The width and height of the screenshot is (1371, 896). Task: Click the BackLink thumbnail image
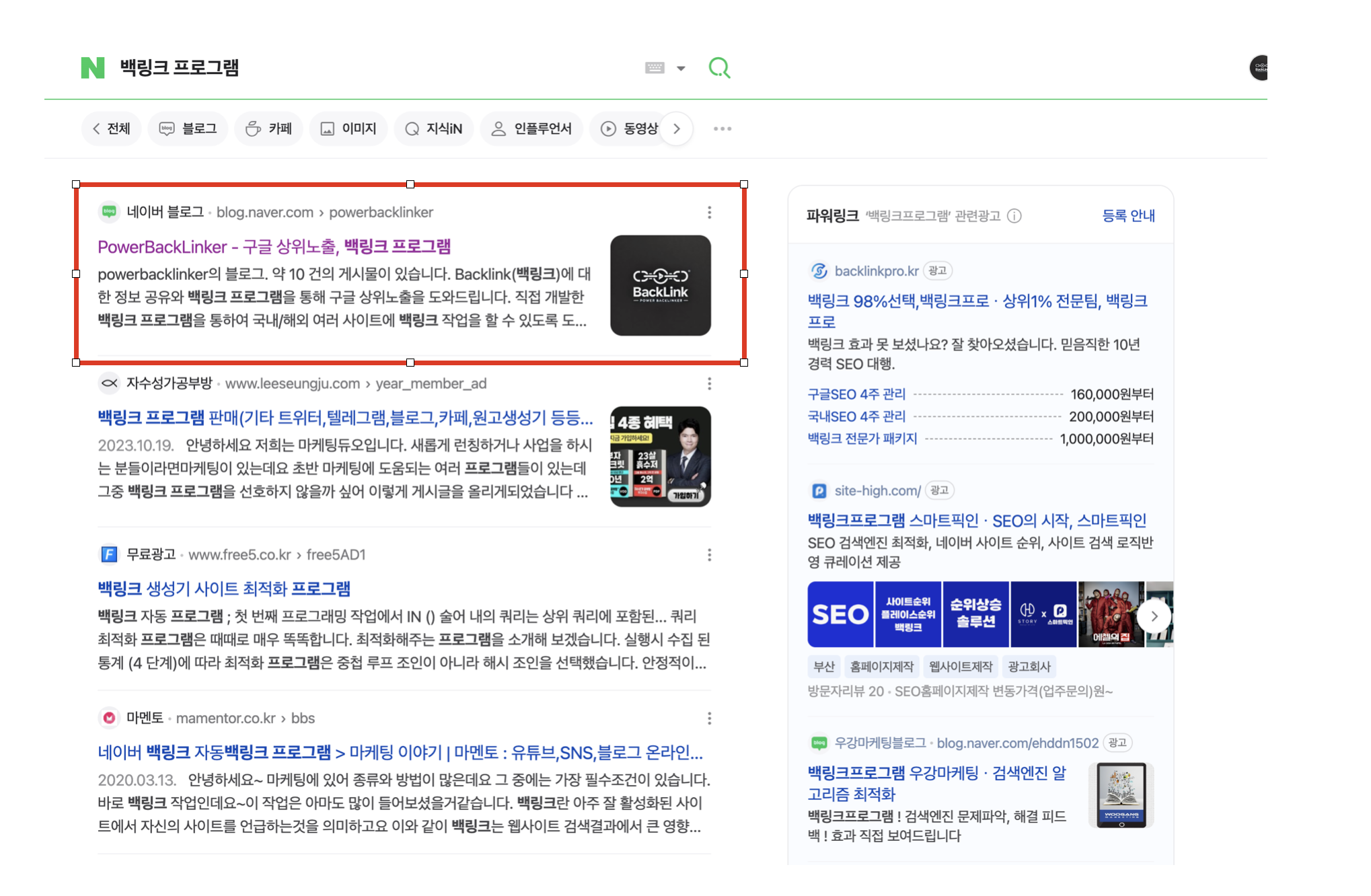[661, 285]
